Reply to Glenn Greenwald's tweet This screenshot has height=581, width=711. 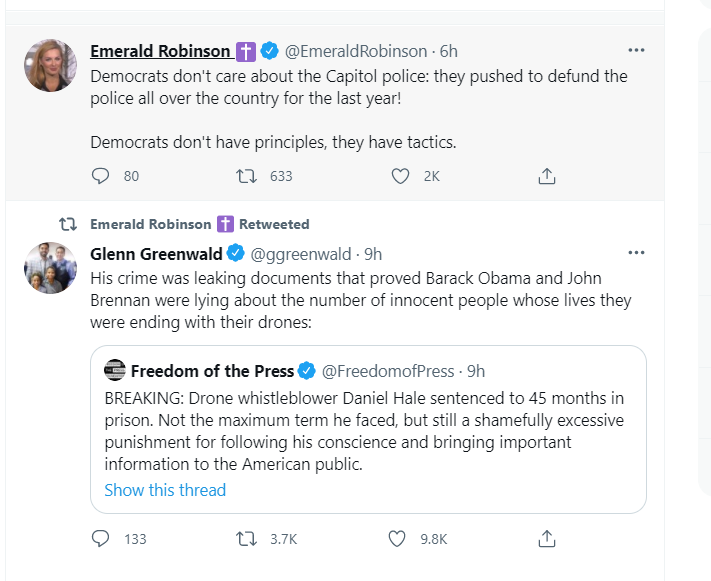[x=100, y=538]
